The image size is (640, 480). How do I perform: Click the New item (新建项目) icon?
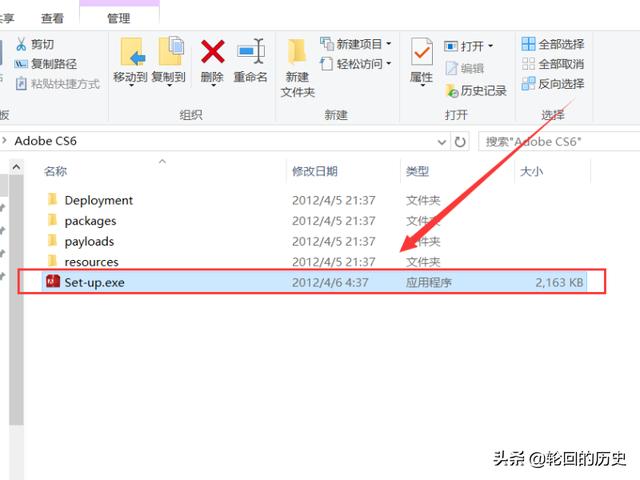[x=327, y=44]
